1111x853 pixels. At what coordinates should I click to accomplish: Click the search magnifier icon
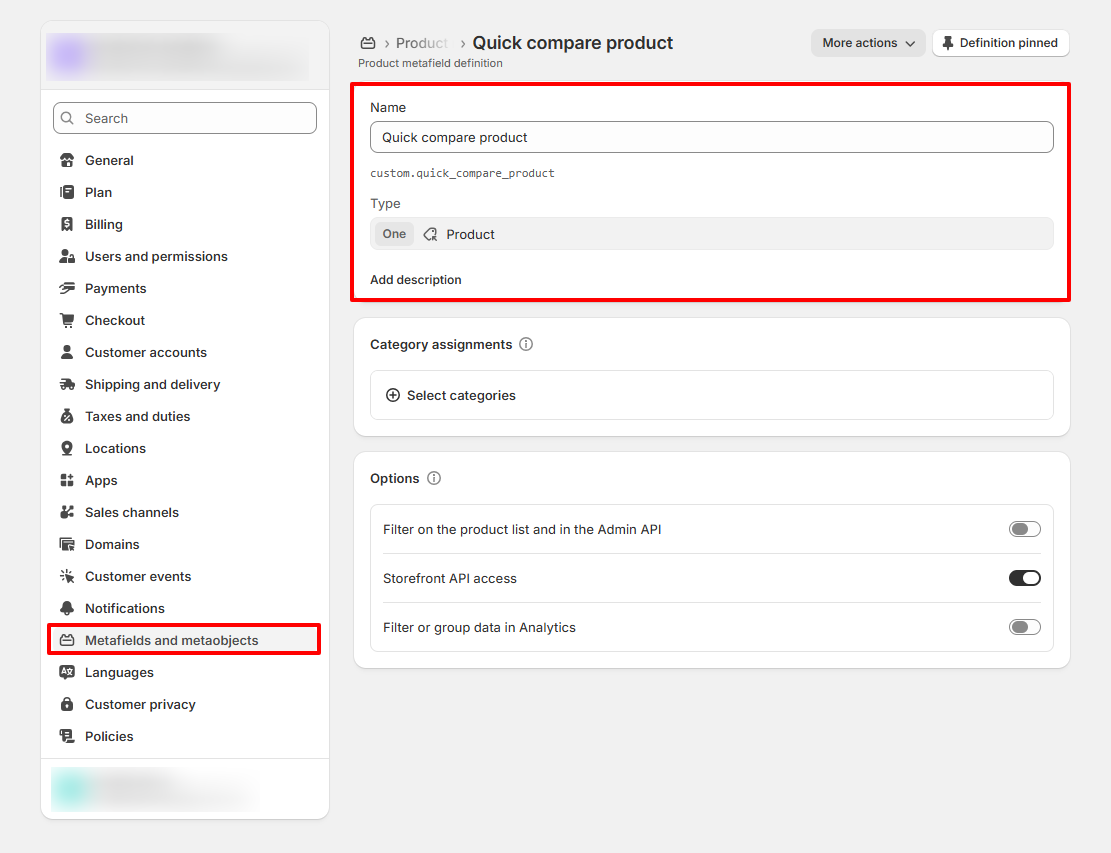tap(67, 118)
